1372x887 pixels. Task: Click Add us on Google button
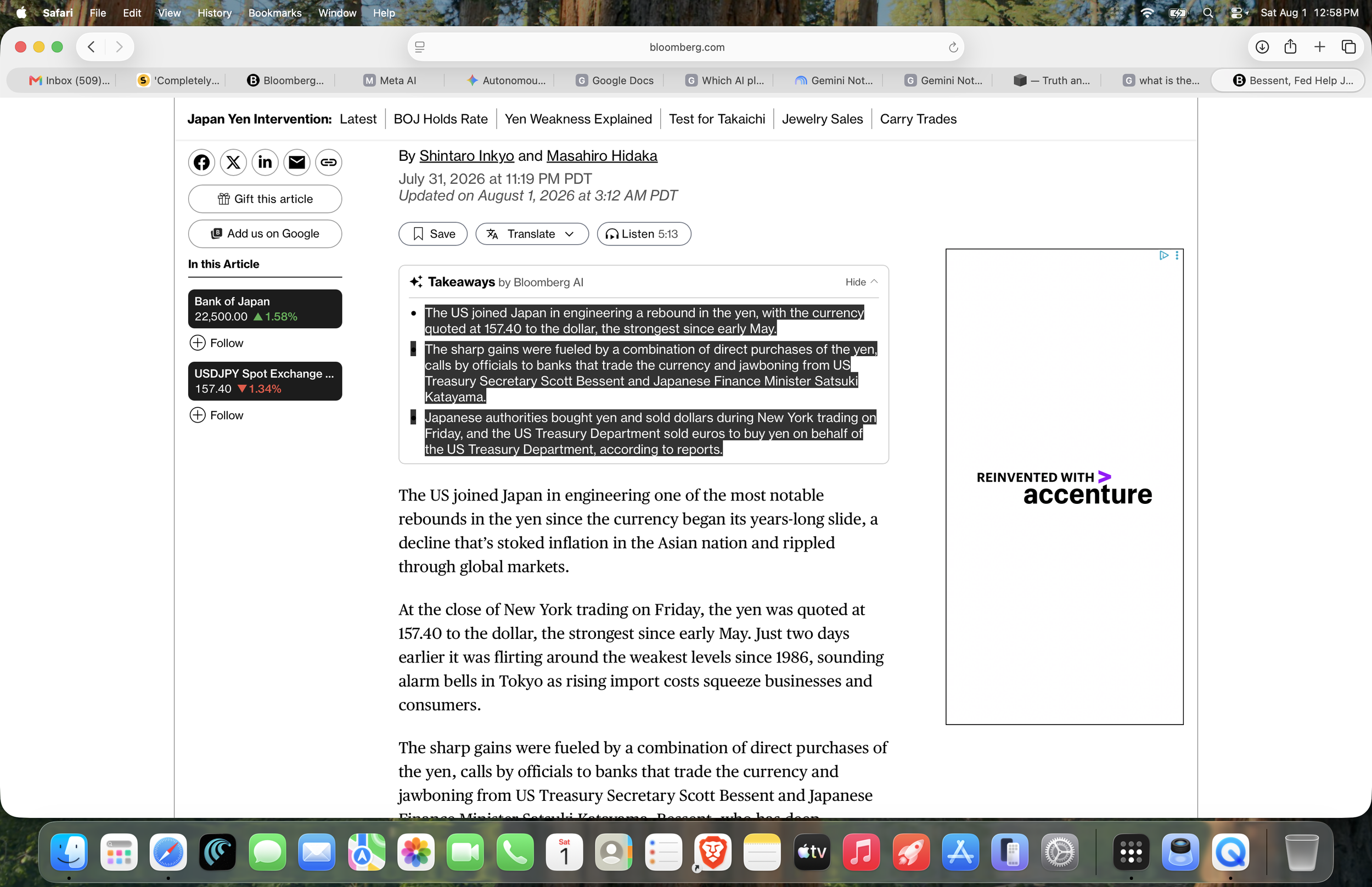265,234
